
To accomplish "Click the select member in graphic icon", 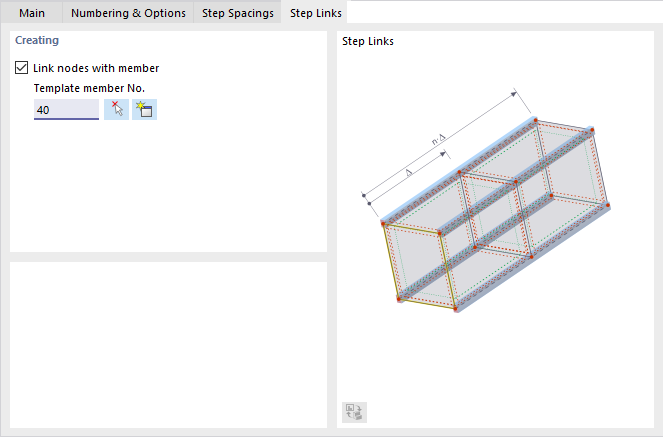I will point(116,109).
